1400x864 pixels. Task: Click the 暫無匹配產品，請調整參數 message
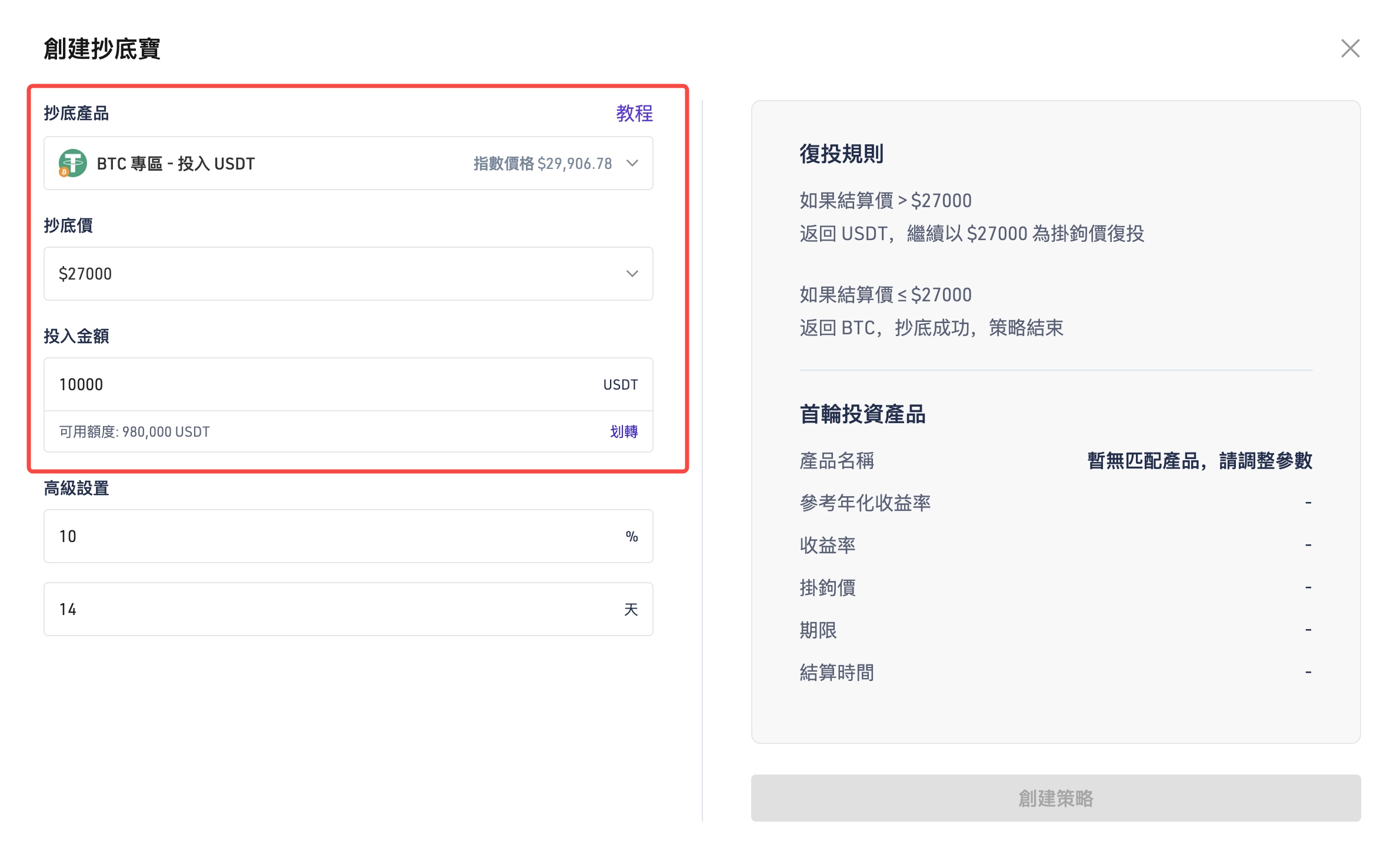1199,460
